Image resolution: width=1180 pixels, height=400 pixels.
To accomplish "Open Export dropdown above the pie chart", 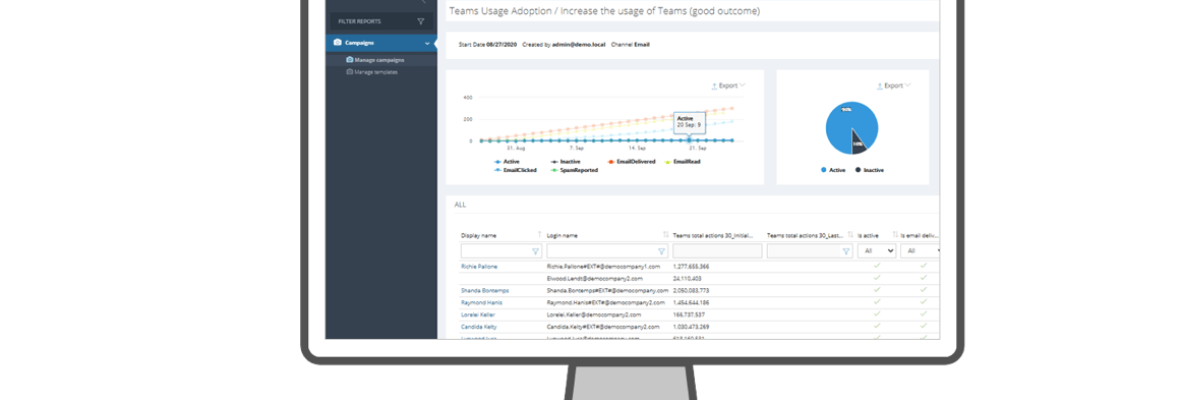I will (x=893, y=86).
